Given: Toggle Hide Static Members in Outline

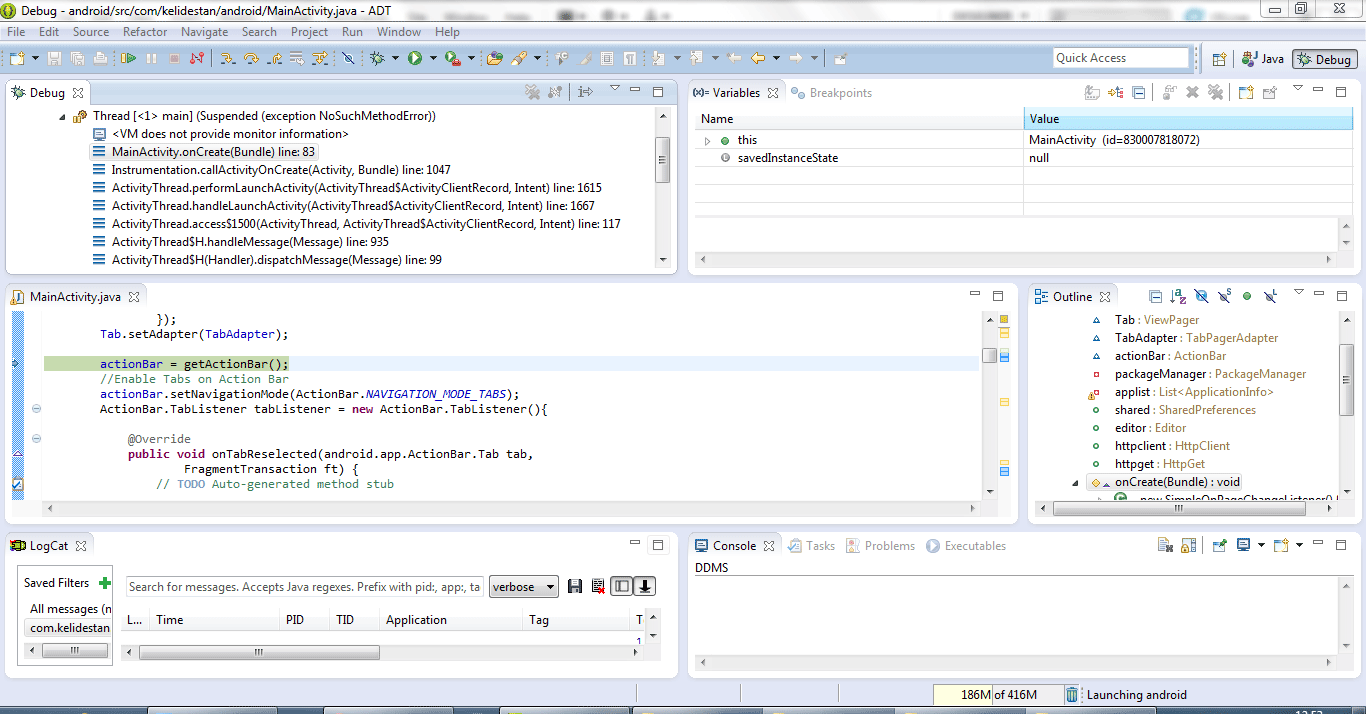Looking at the screenshot, I should point(1224,297).
